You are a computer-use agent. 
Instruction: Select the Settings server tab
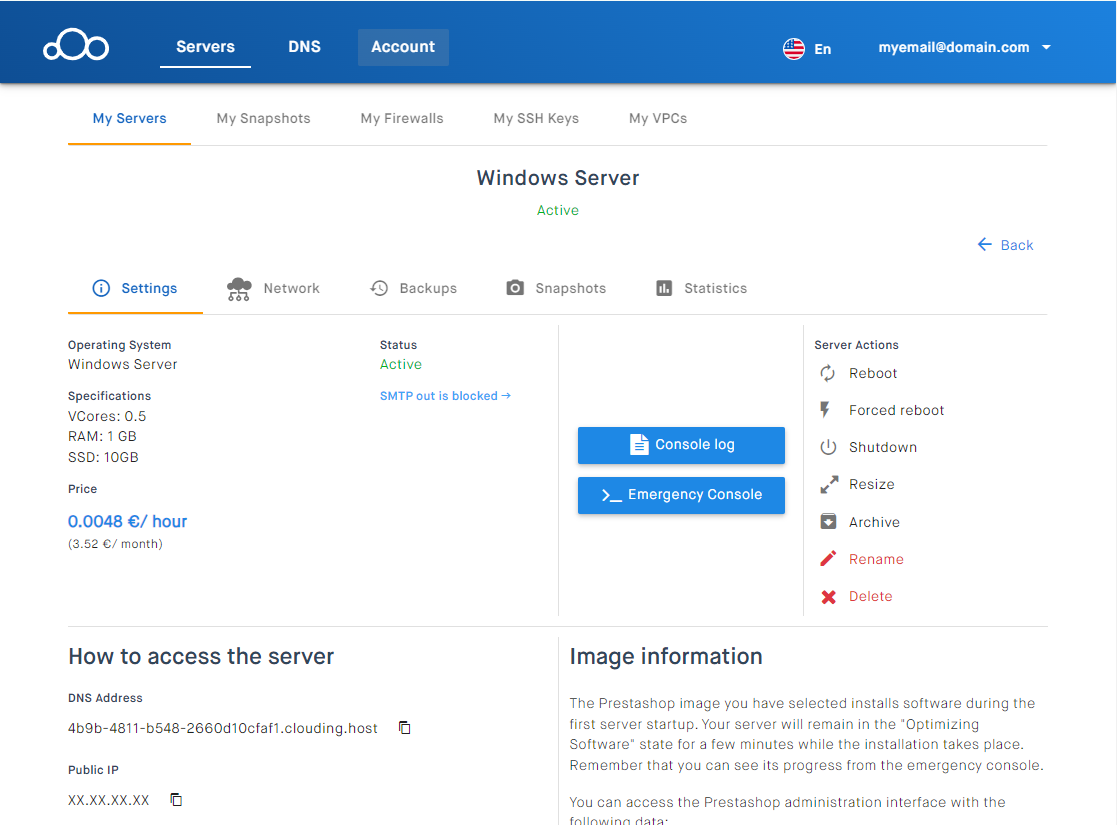(x=135, y=288)
